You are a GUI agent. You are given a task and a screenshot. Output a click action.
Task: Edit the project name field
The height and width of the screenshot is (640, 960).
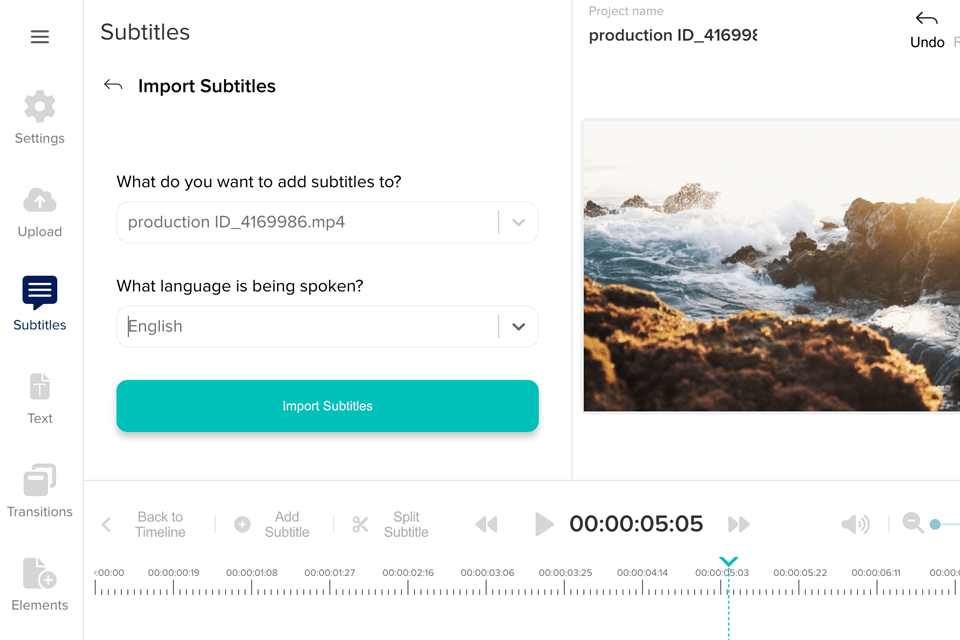672,36
